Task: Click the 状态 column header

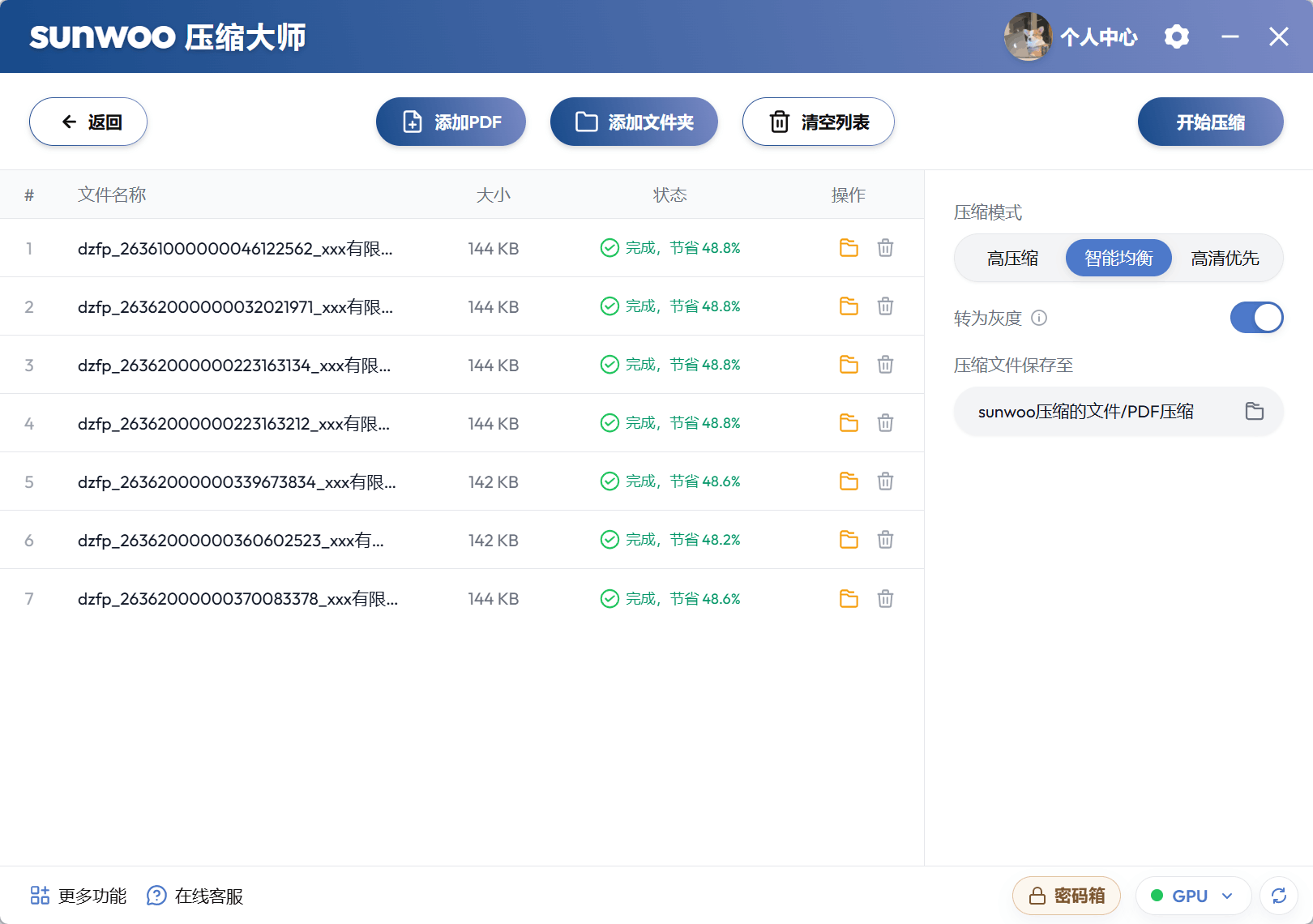Action: [x=670, y=195]
